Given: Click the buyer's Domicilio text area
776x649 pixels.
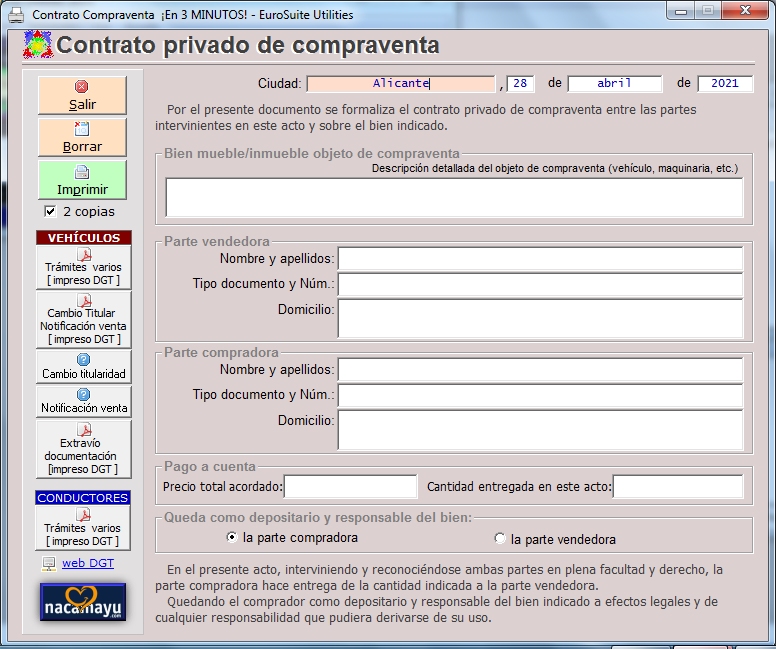Looking at the screenshot, I should pos(540,430).
